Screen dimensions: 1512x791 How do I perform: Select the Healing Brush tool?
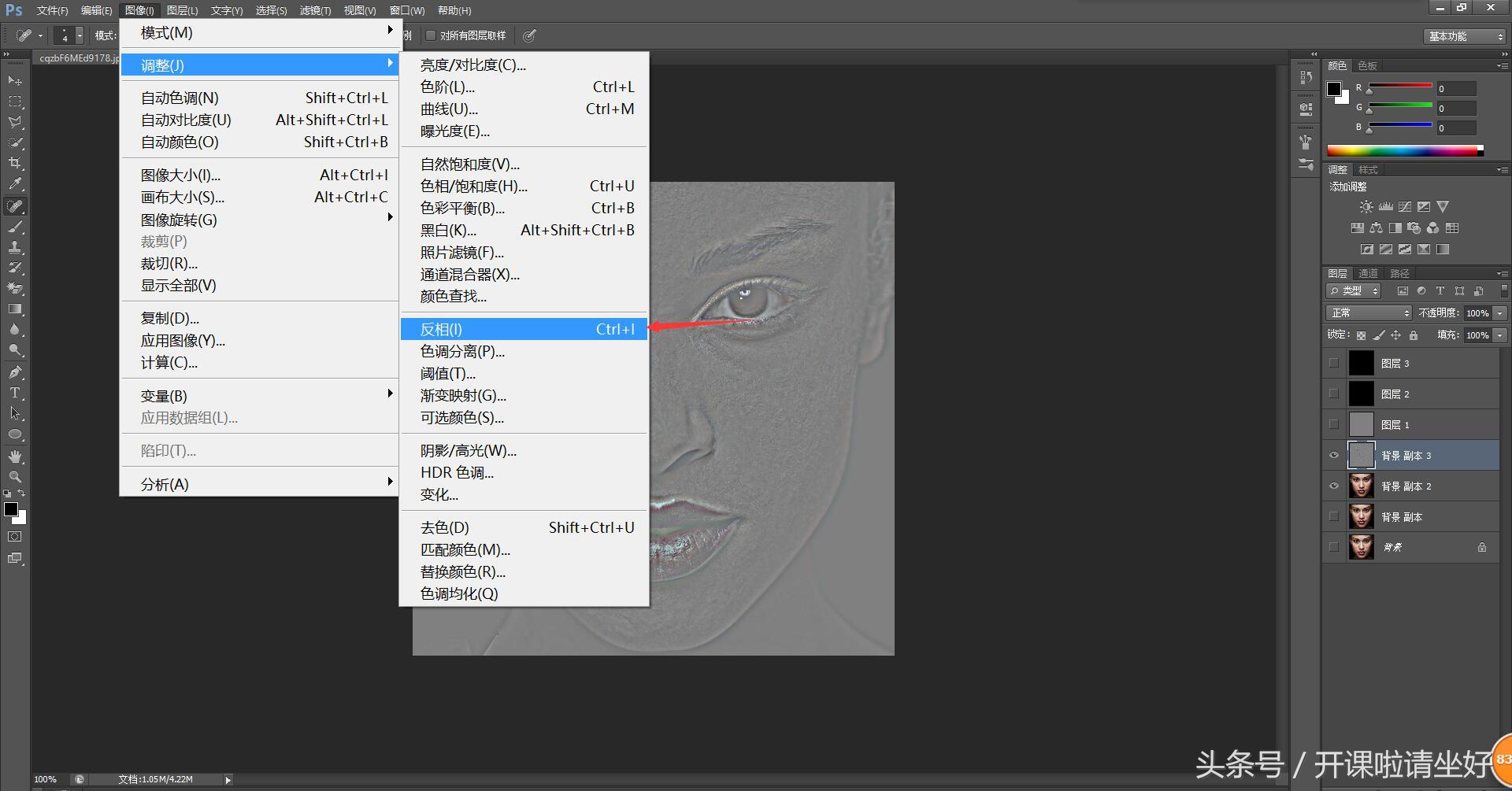click(x=15, y=206)
